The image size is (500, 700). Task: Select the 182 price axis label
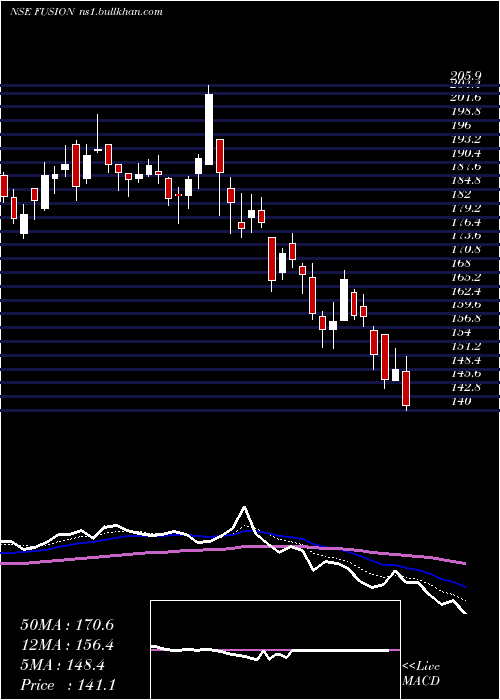461,194
